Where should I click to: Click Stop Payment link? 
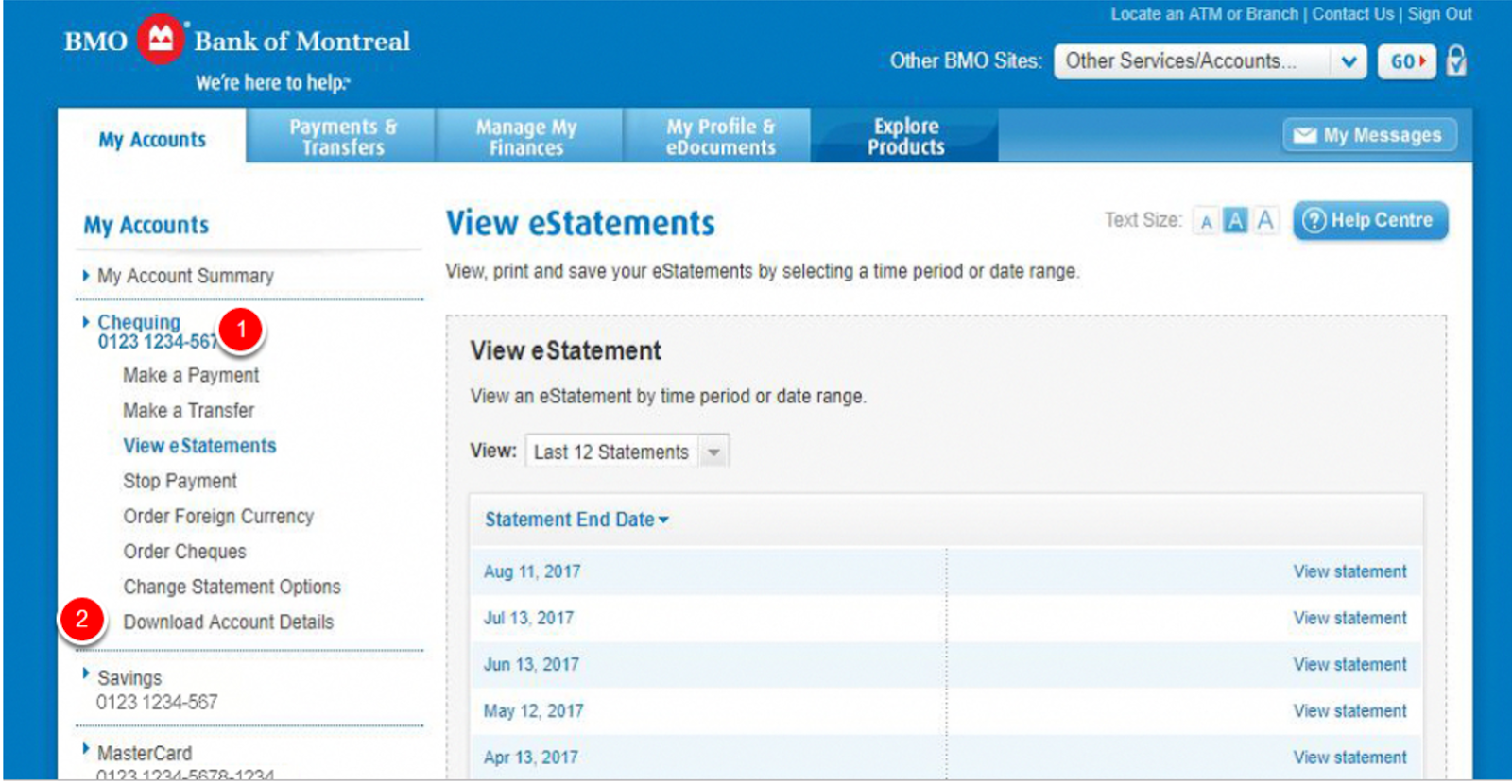180,481
